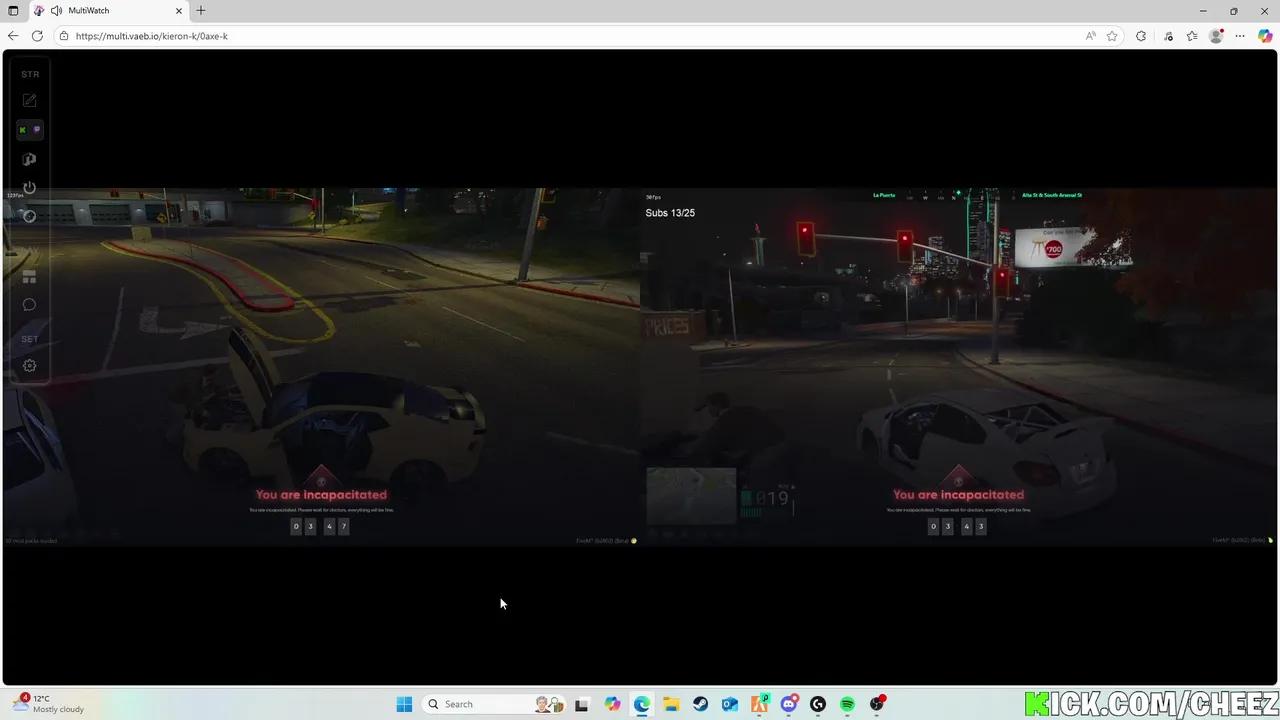The height and width of the screenshot is (720, 1280).
Task: Open Task View in taskbar
Action: tap(582, 704)
